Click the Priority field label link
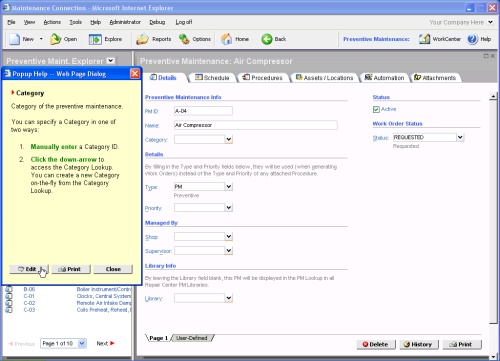The image size is (500, 361). (x=153, y=208)
